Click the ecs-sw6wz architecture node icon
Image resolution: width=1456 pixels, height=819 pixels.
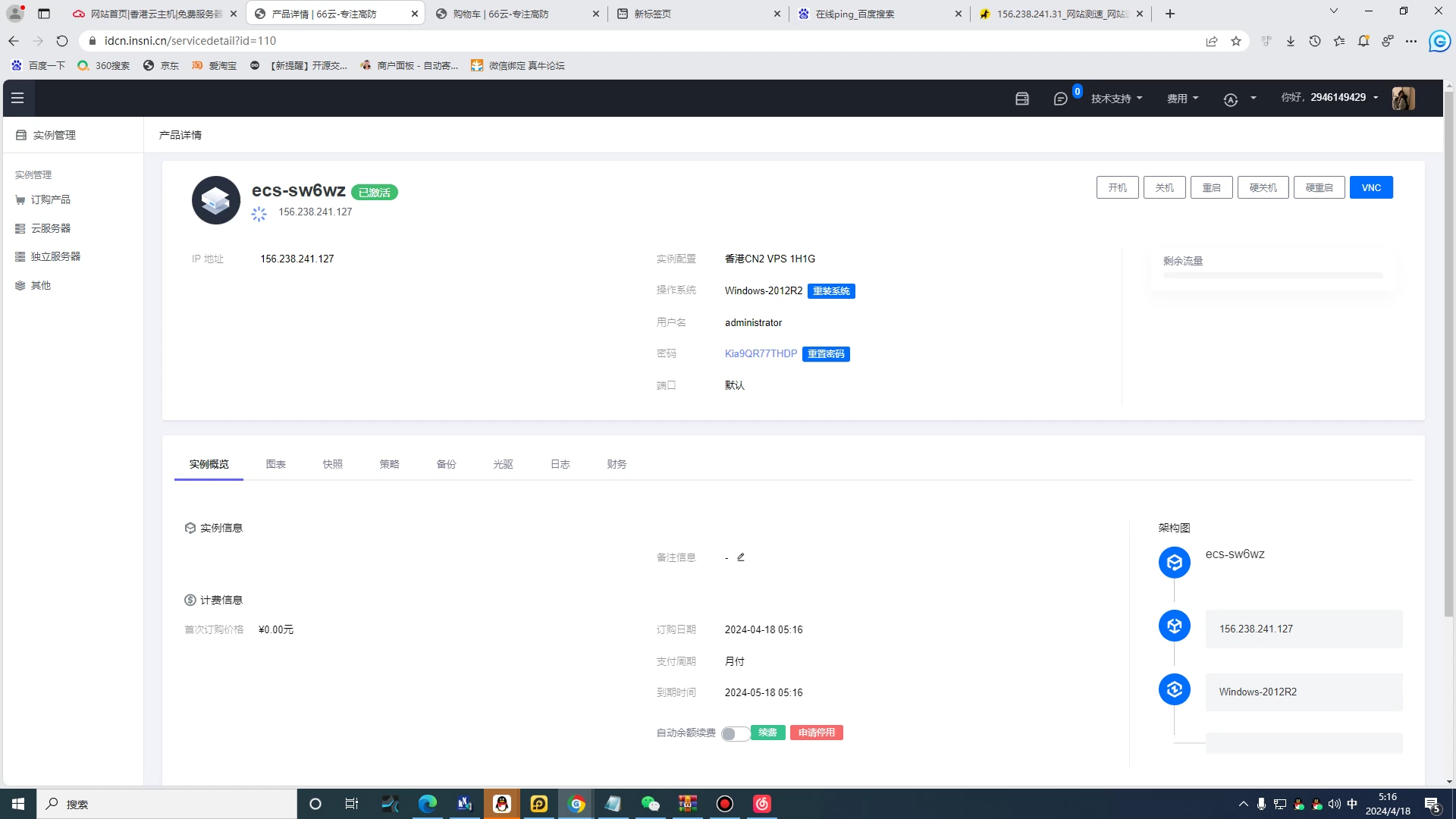(x=1174, y=563)
